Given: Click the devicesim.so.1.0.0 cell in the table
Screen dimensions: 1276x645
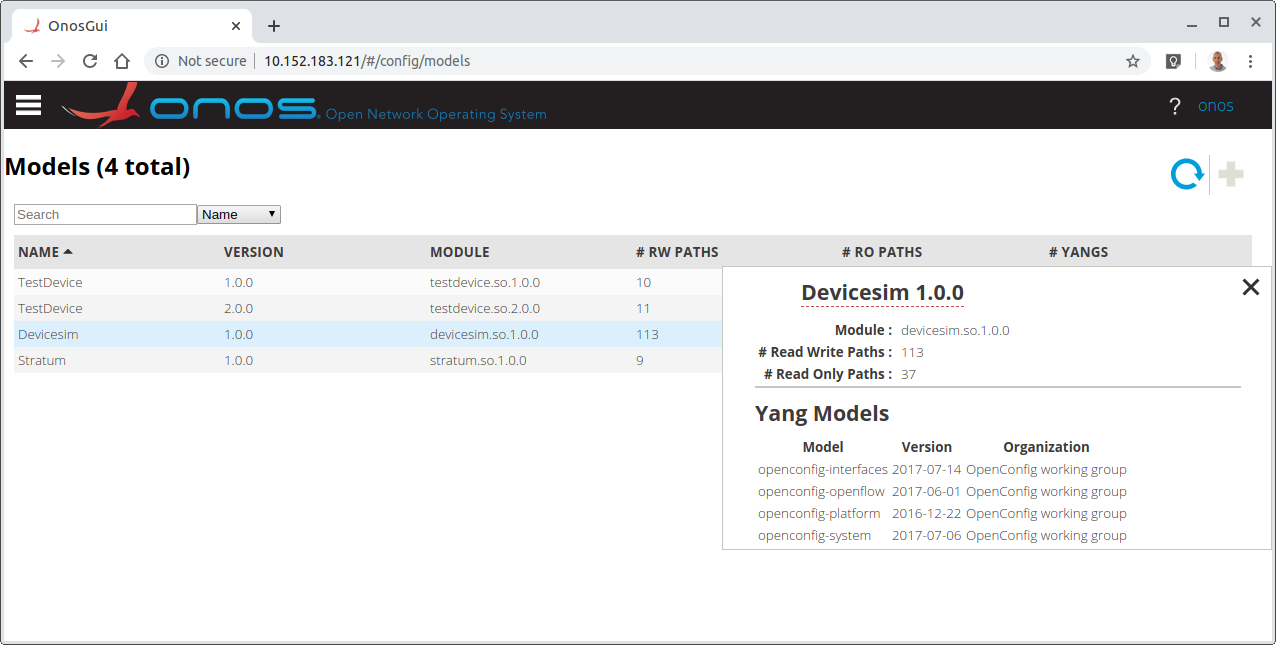Looking at the screenshot, I should point(484,335).
